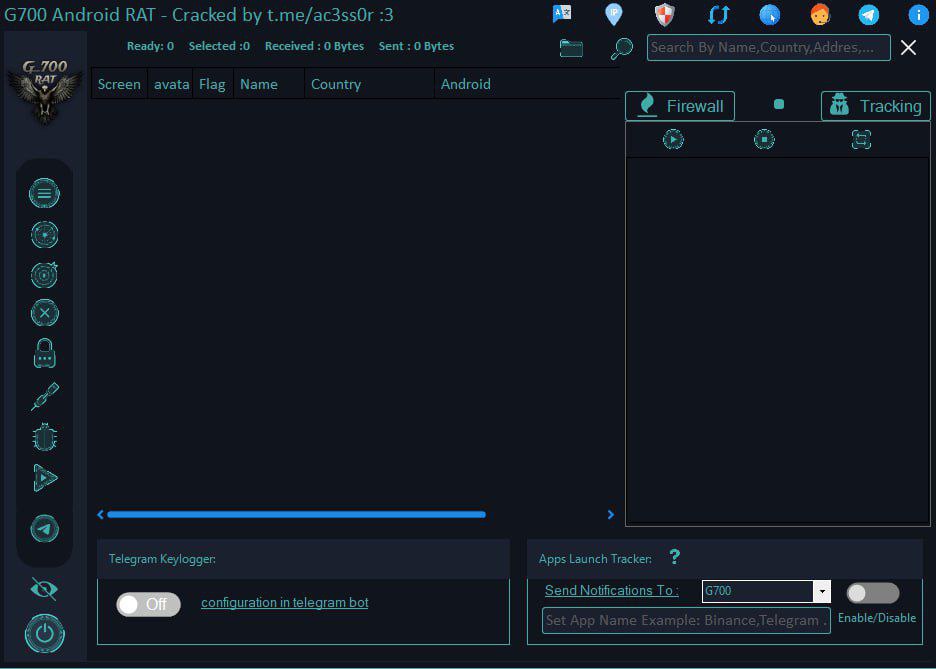Image resolution: width=936 pixels, height=669 pixels.
Task: Switch the Telegram Keylogger Off toggle
Action: [148, 604]
